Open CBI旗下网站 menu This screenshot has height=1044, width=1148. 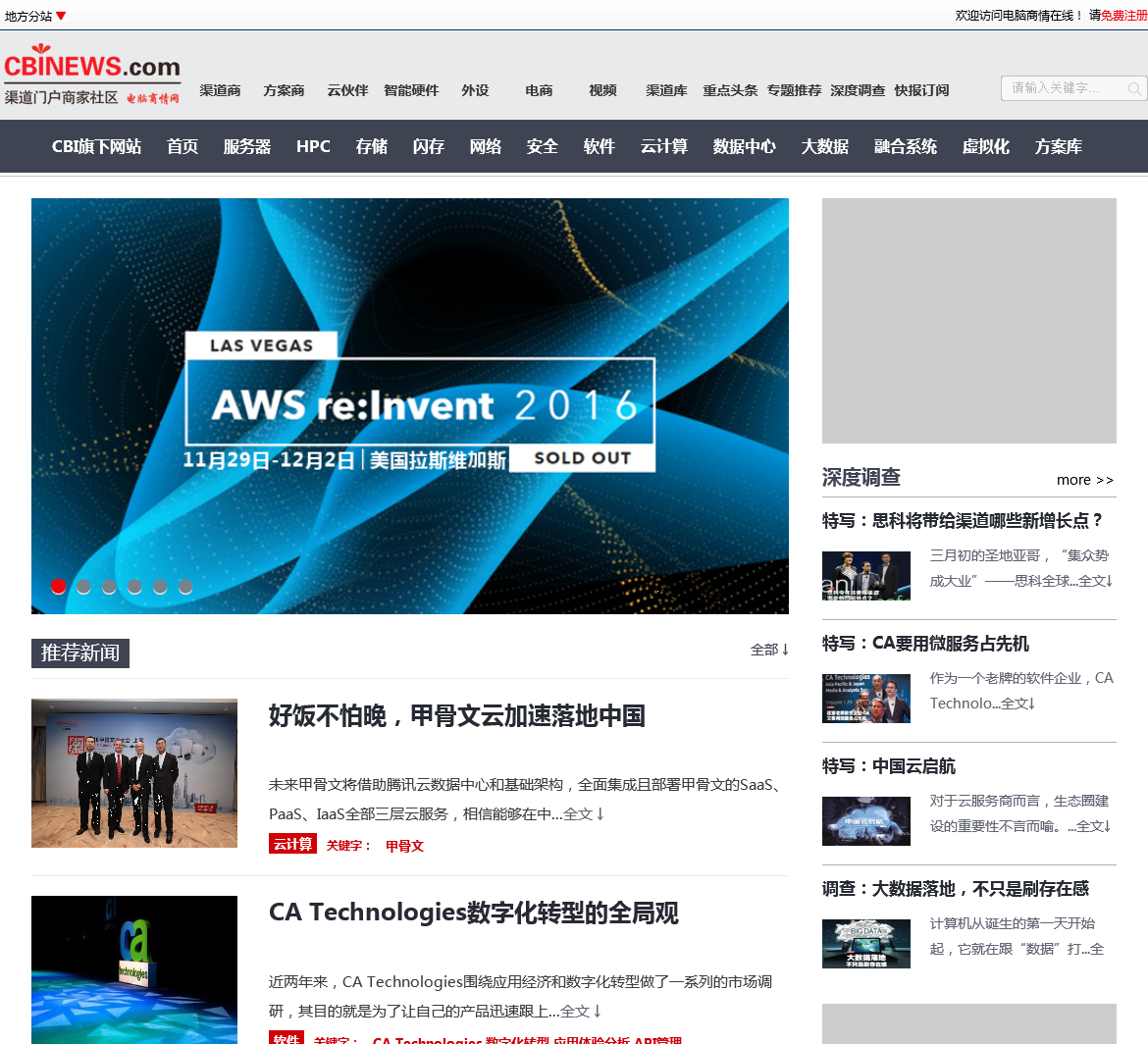96,146
